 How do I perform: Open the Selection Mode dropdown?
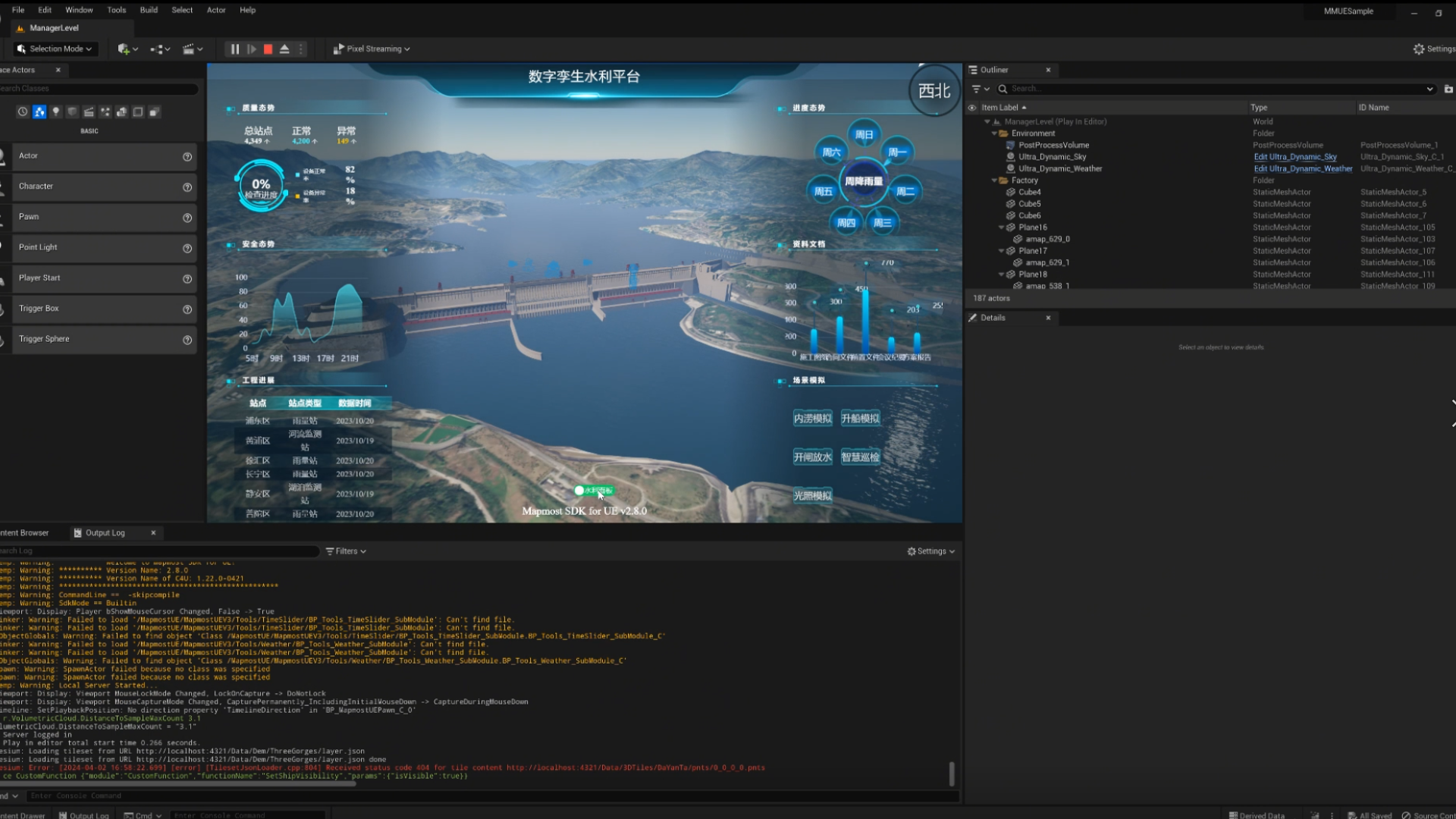(55, 49)
